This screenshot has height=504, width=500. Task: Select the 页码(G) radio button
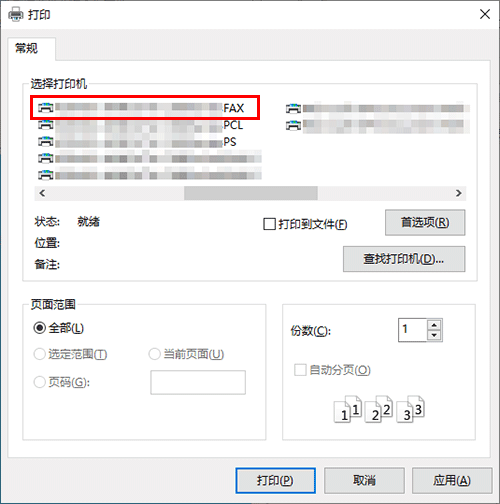[40, 382]
